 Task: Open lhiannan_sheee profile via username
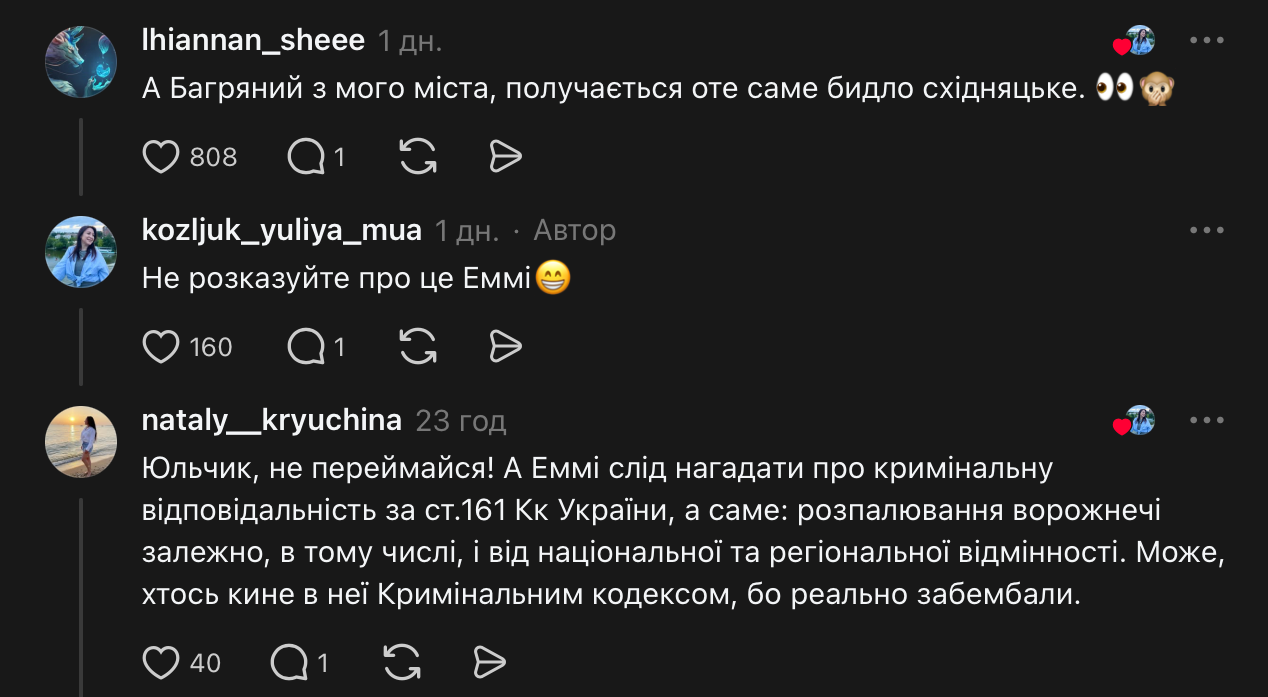[254, 41]
